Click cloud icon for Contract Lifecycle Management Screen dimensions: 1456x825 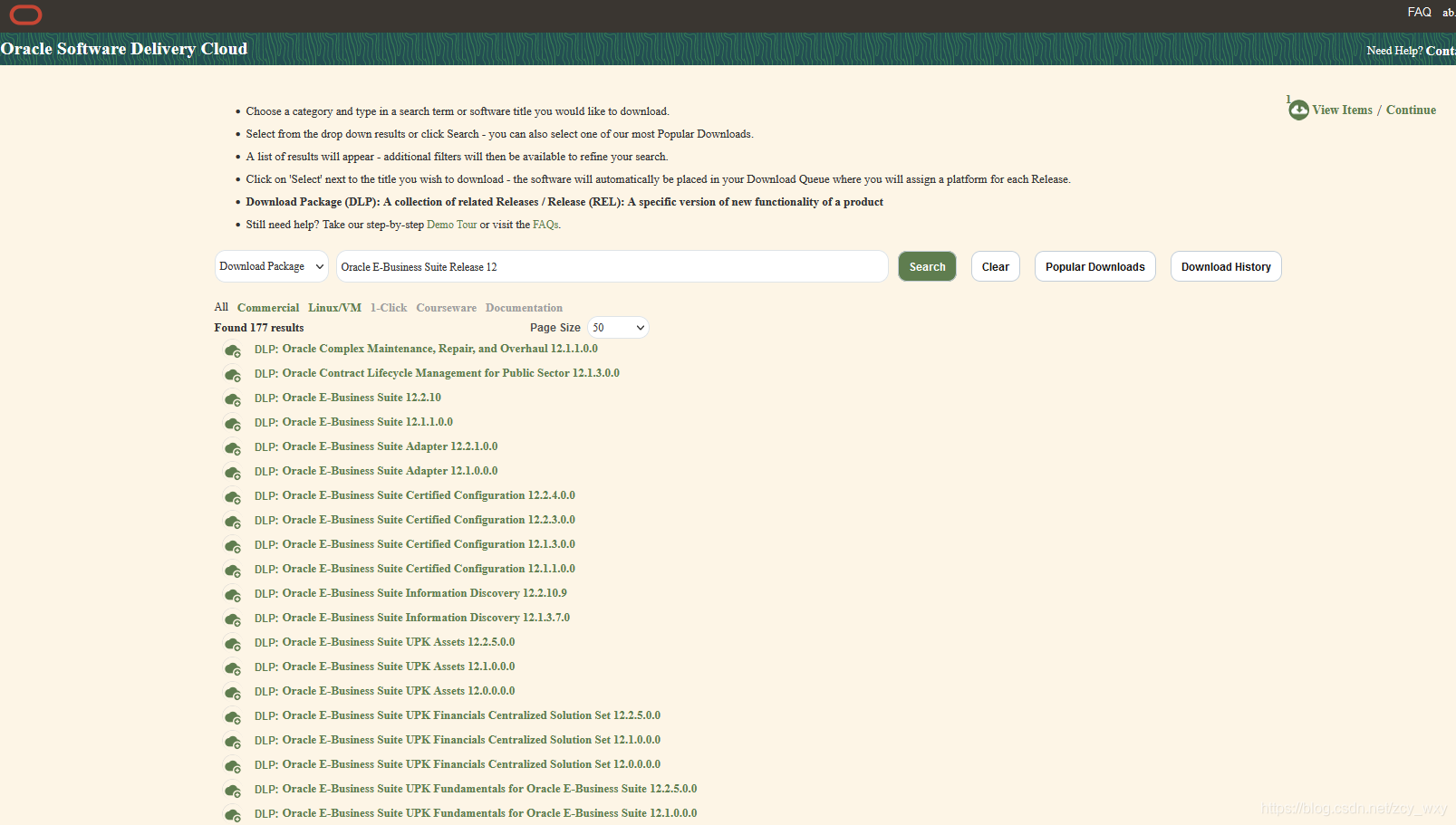click(233, 375)
